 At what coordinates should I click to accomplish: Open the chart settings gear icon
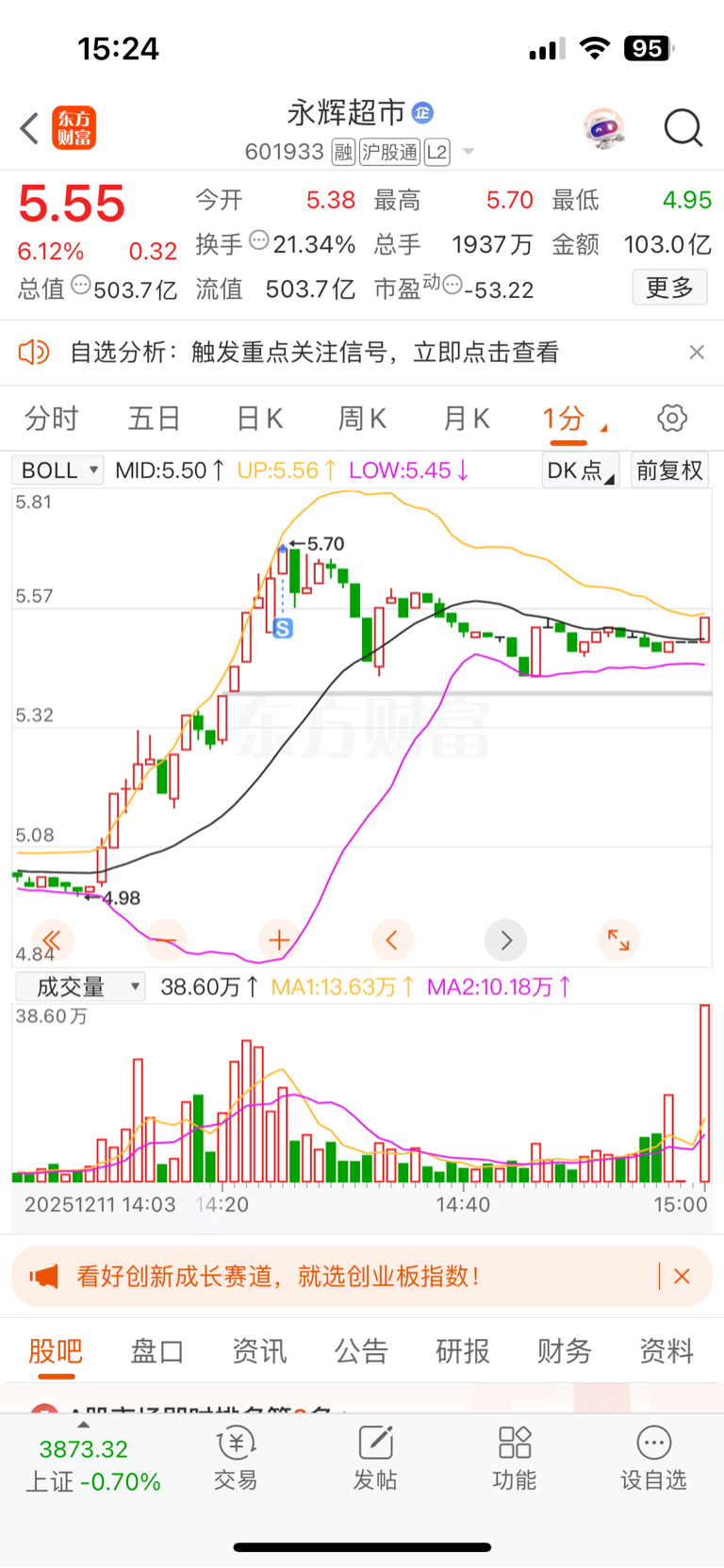[672, 418]
